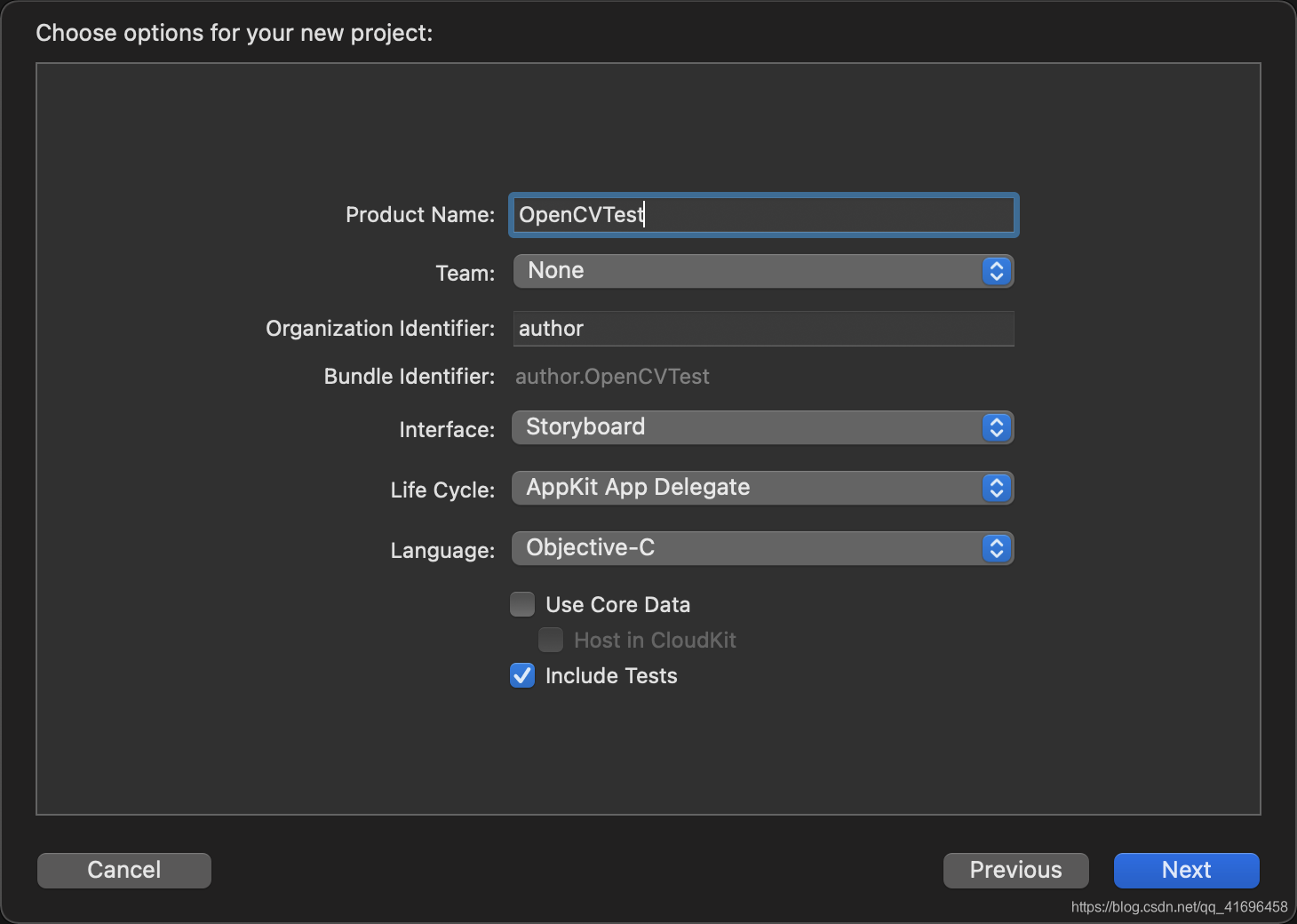The image size is (1297, 924).
Task: Open the Objective-C language dropdown
Action: tap(746, 548)
